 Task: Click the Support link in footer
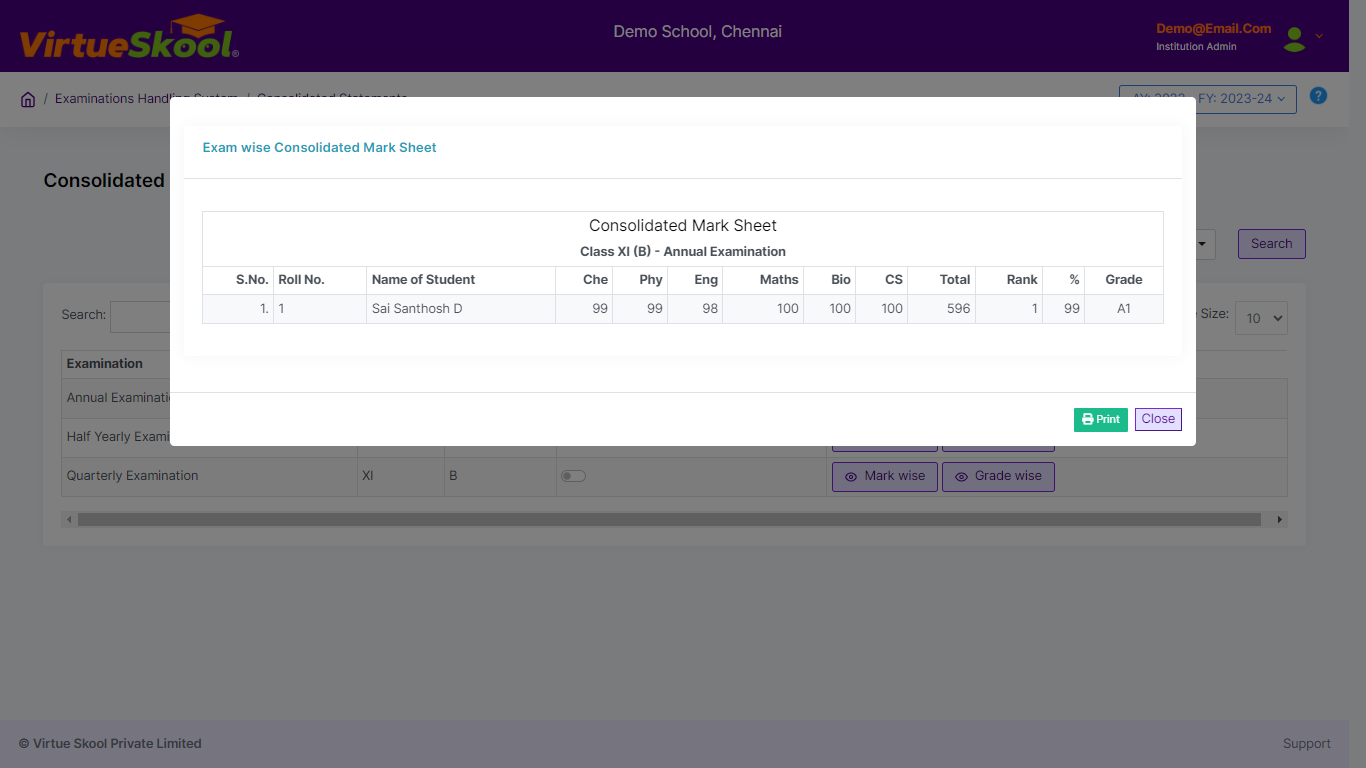[x=1307, y=744]
